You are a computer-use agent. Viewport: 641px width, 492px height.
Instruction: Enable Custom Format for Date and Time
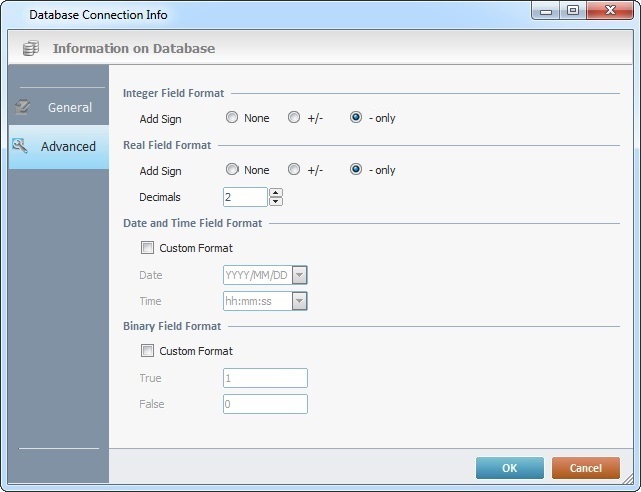[x=147, y=248]
